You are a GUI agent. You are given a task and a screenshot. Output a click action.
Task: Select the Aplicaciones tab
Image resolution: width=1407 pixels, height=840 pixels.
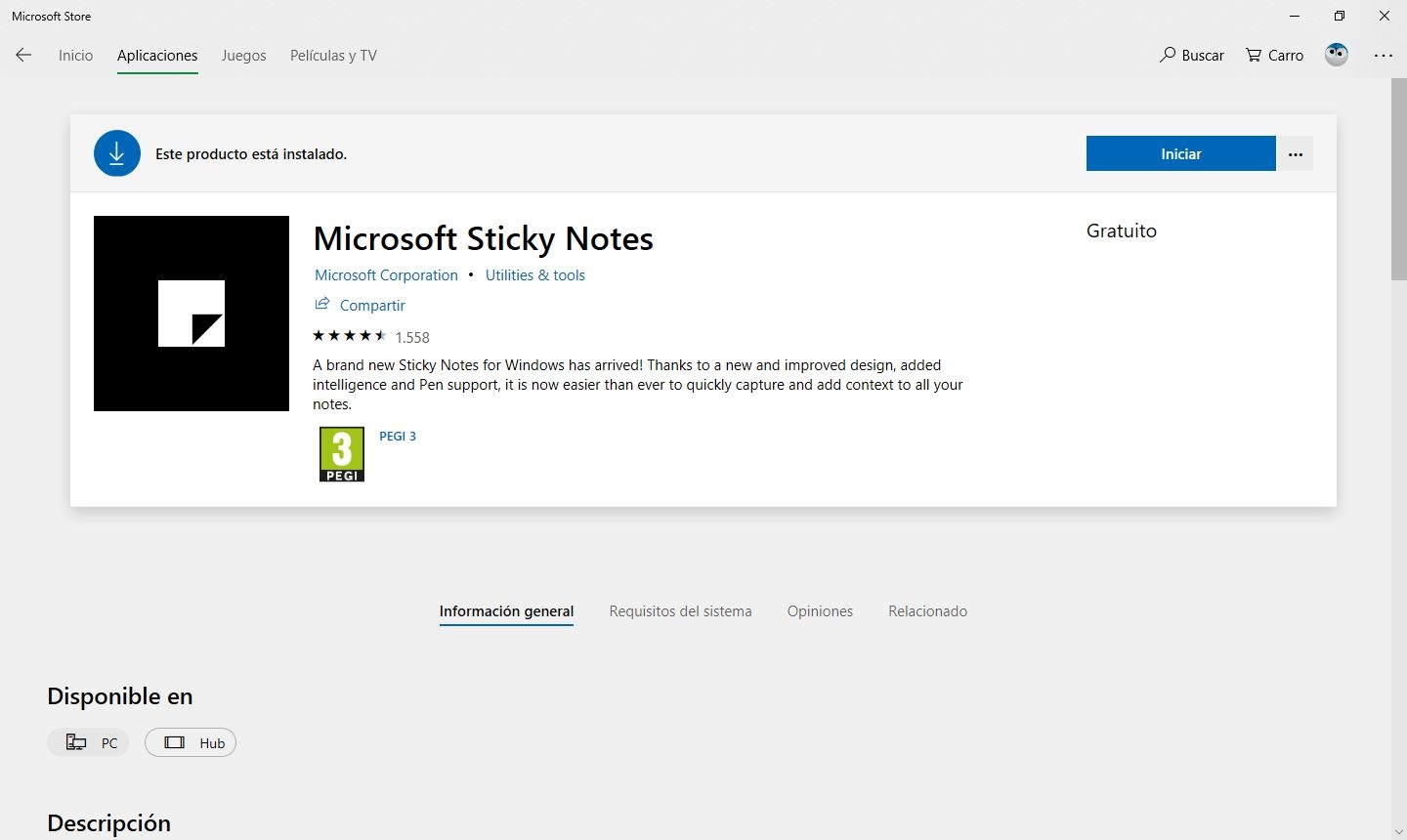tap(157, 56)
